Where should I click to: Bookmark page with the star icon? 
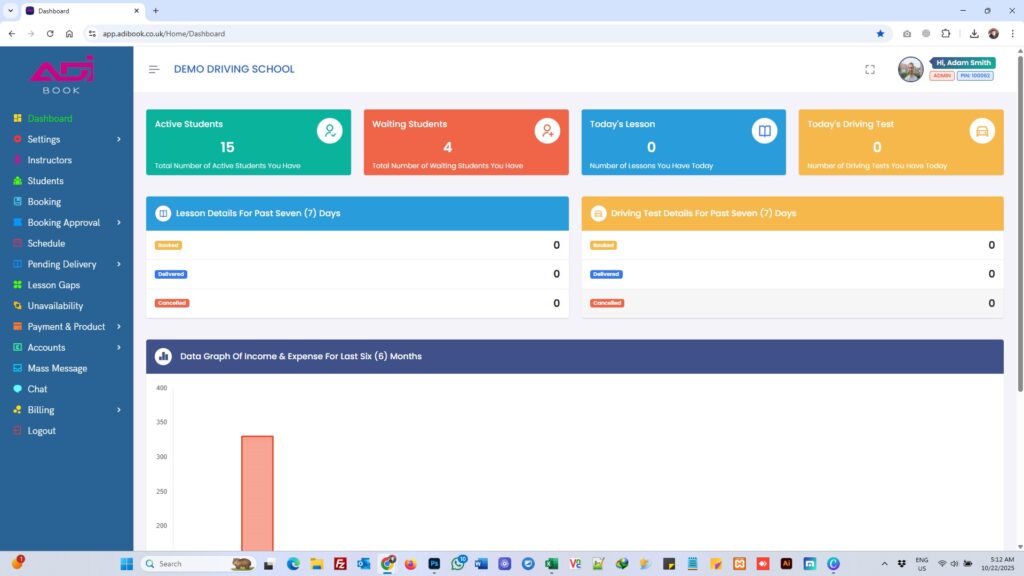[x=880, y=33]
